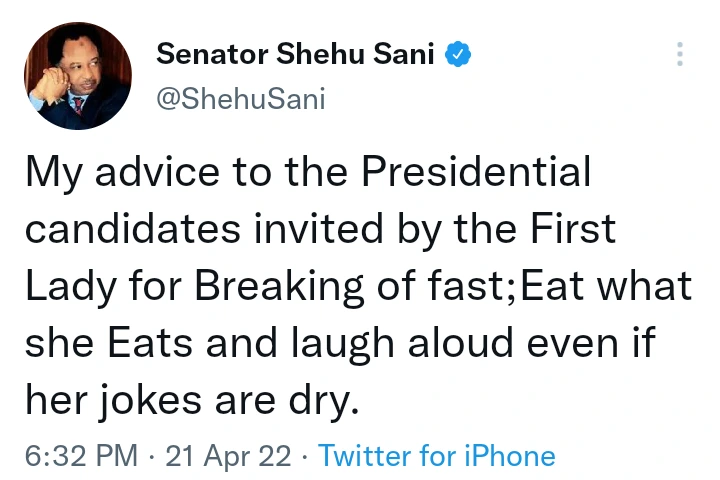This screenshot has width=720, height=480.
Task: Open the tweet author's profile picture
Action: click(x=77, y=77)
